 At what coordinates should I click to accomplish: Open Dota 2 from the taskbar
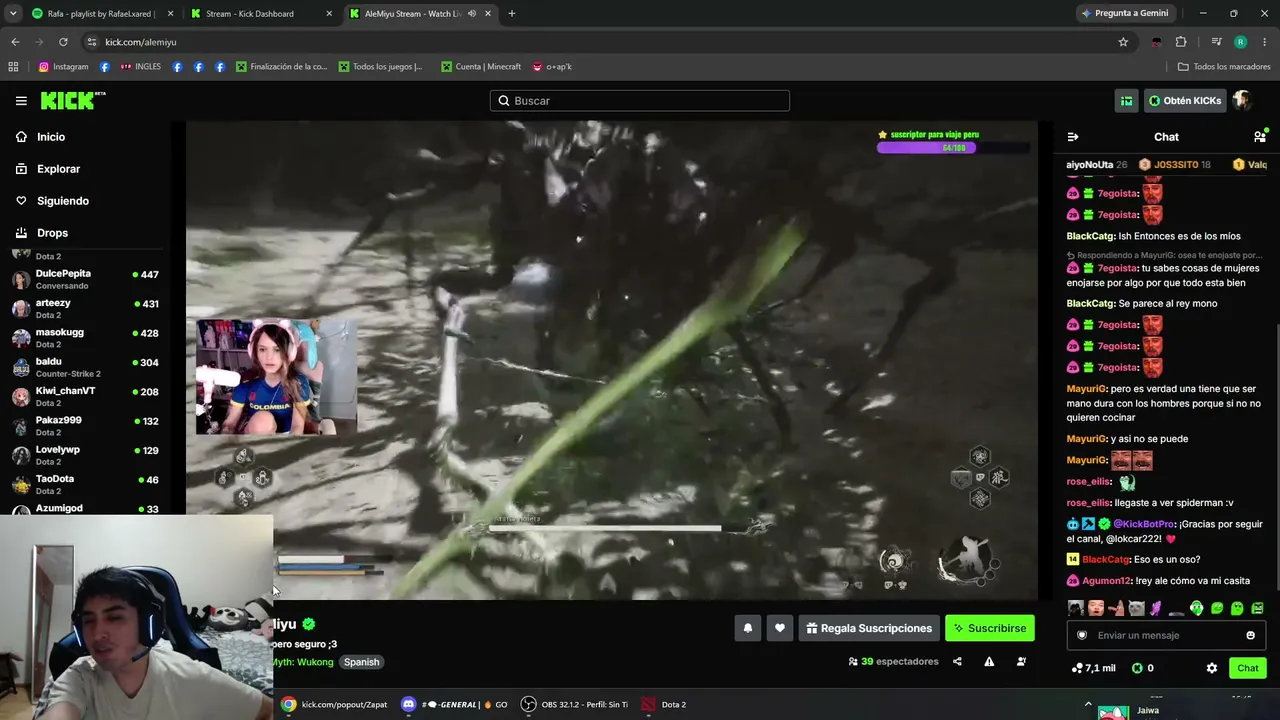pos(664,705)
